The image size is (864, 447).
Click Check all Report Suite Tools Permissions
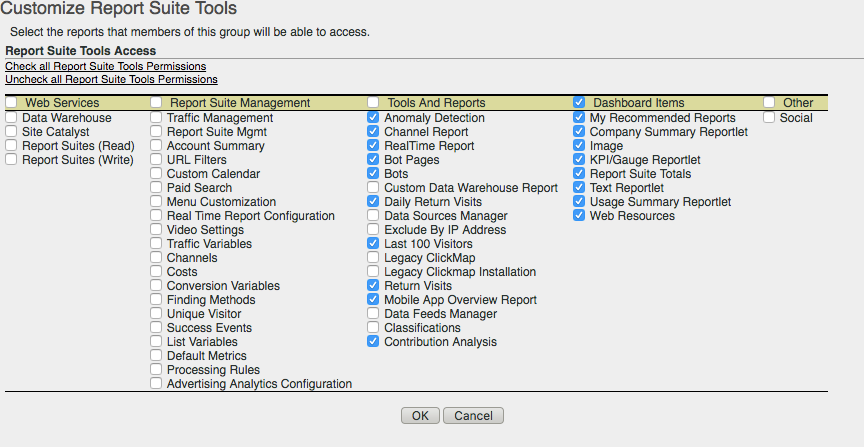[105, 66]
